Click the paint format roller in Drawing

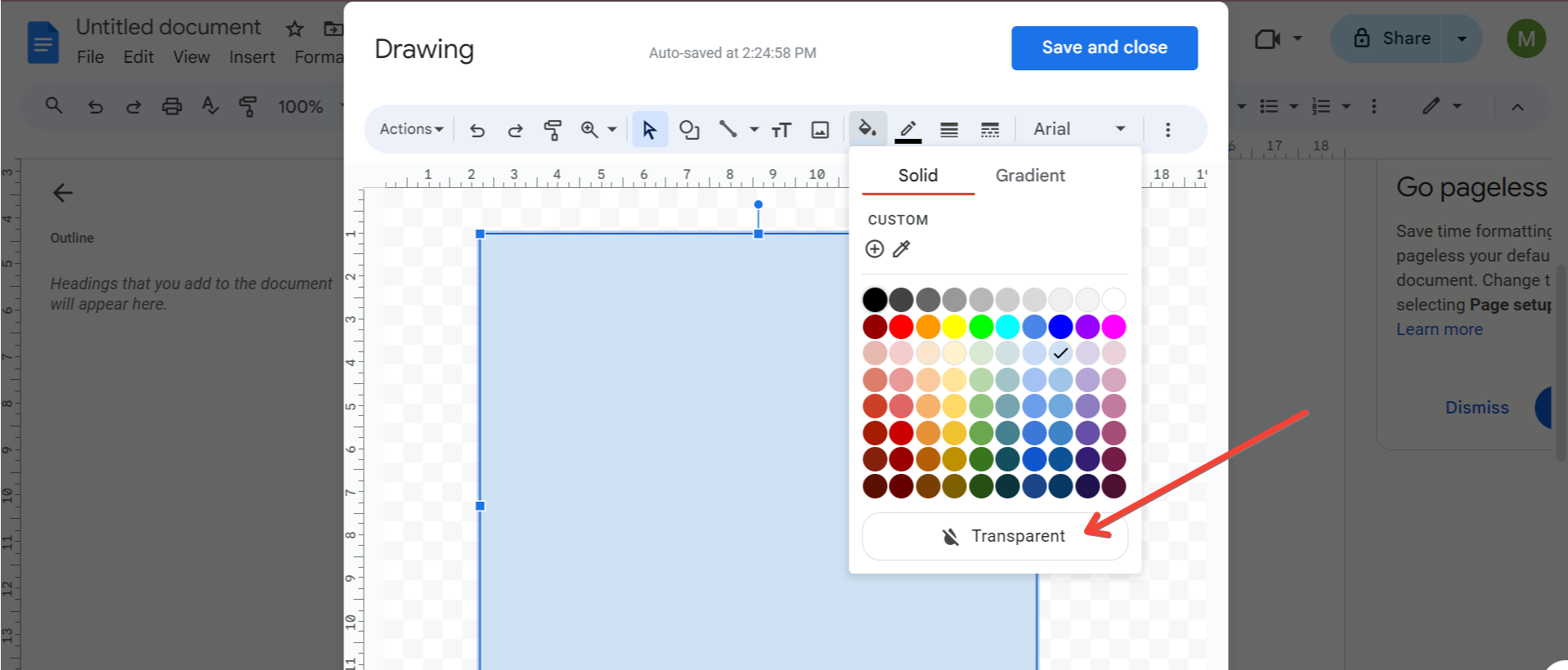553,129
